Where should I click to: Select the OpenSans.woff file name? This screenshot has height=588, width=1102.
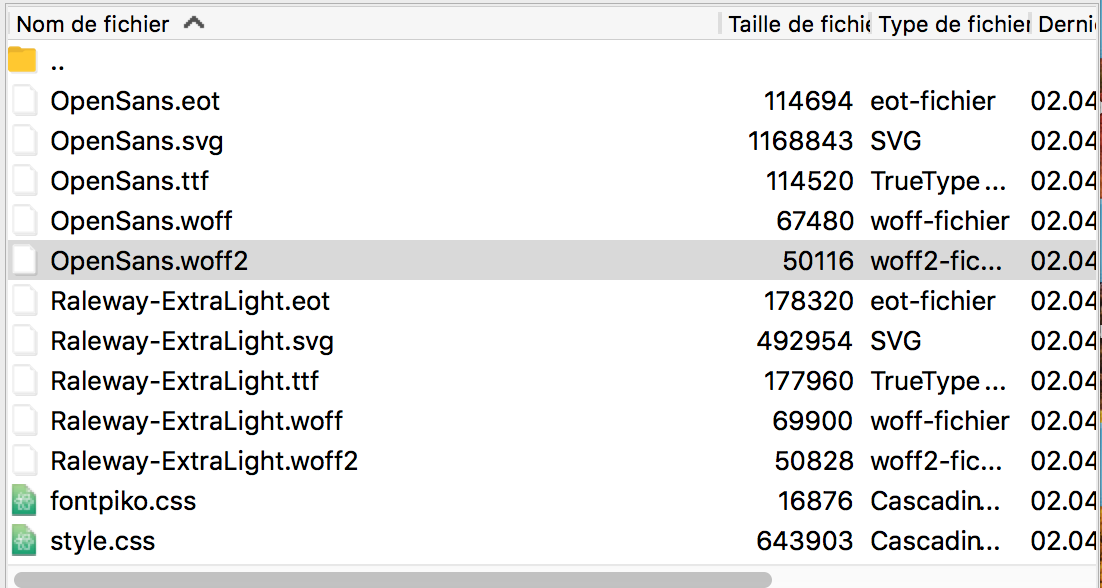(x=141, y=221)
